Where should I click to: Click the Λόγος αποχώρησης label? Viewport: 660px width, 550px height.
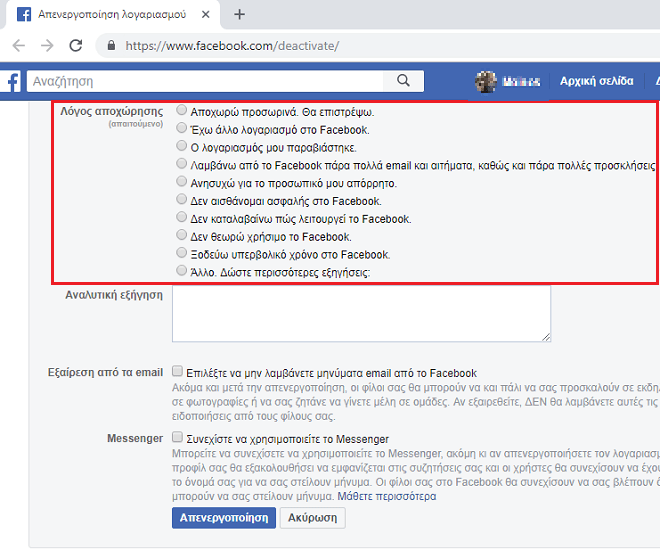[112, 112]
